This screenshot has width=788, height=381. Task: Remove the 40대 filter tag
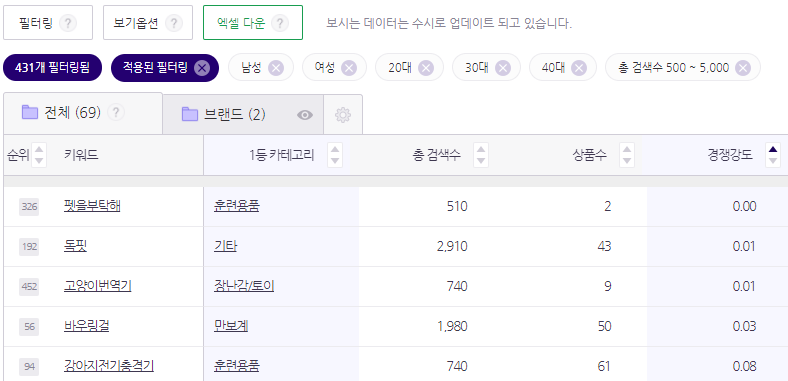pyautogui.click(x=579, y=68)
